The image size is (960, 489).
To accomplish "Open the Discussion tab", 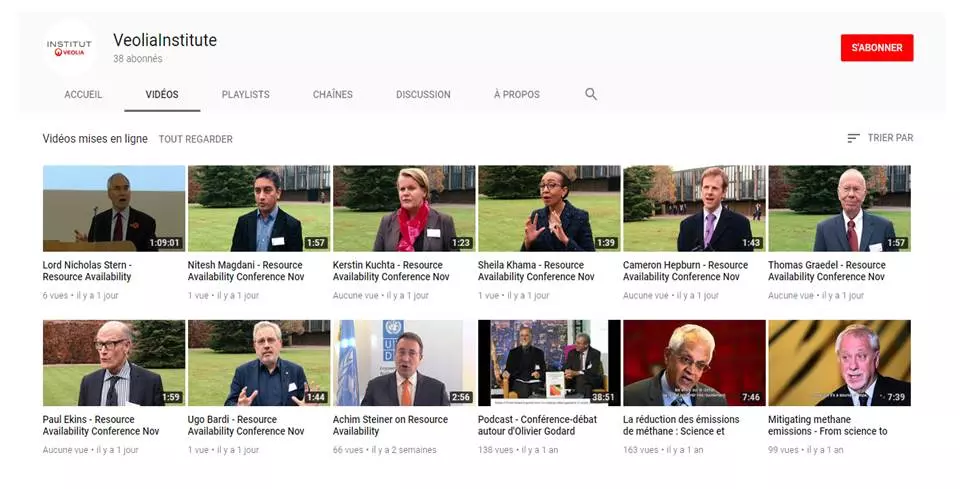I will pyautogui.click(x=423, y=94).
